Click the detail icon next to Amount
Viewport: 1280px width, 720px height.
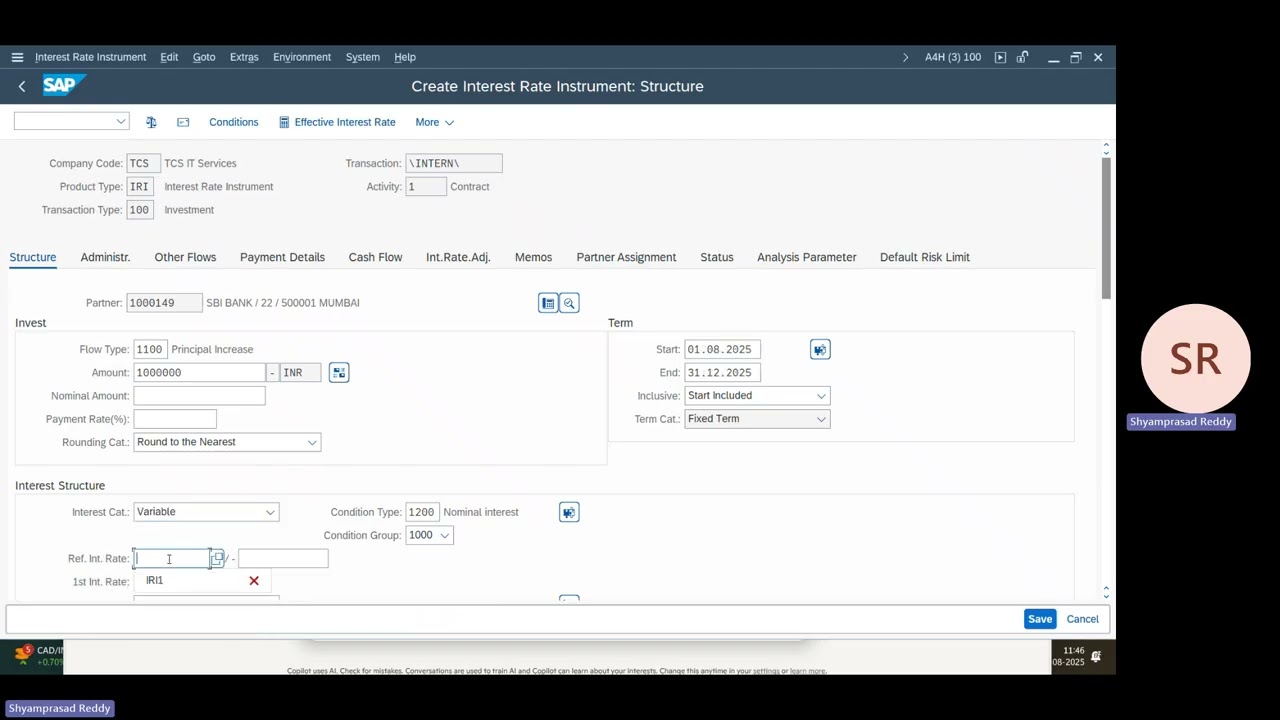[339, 373]
